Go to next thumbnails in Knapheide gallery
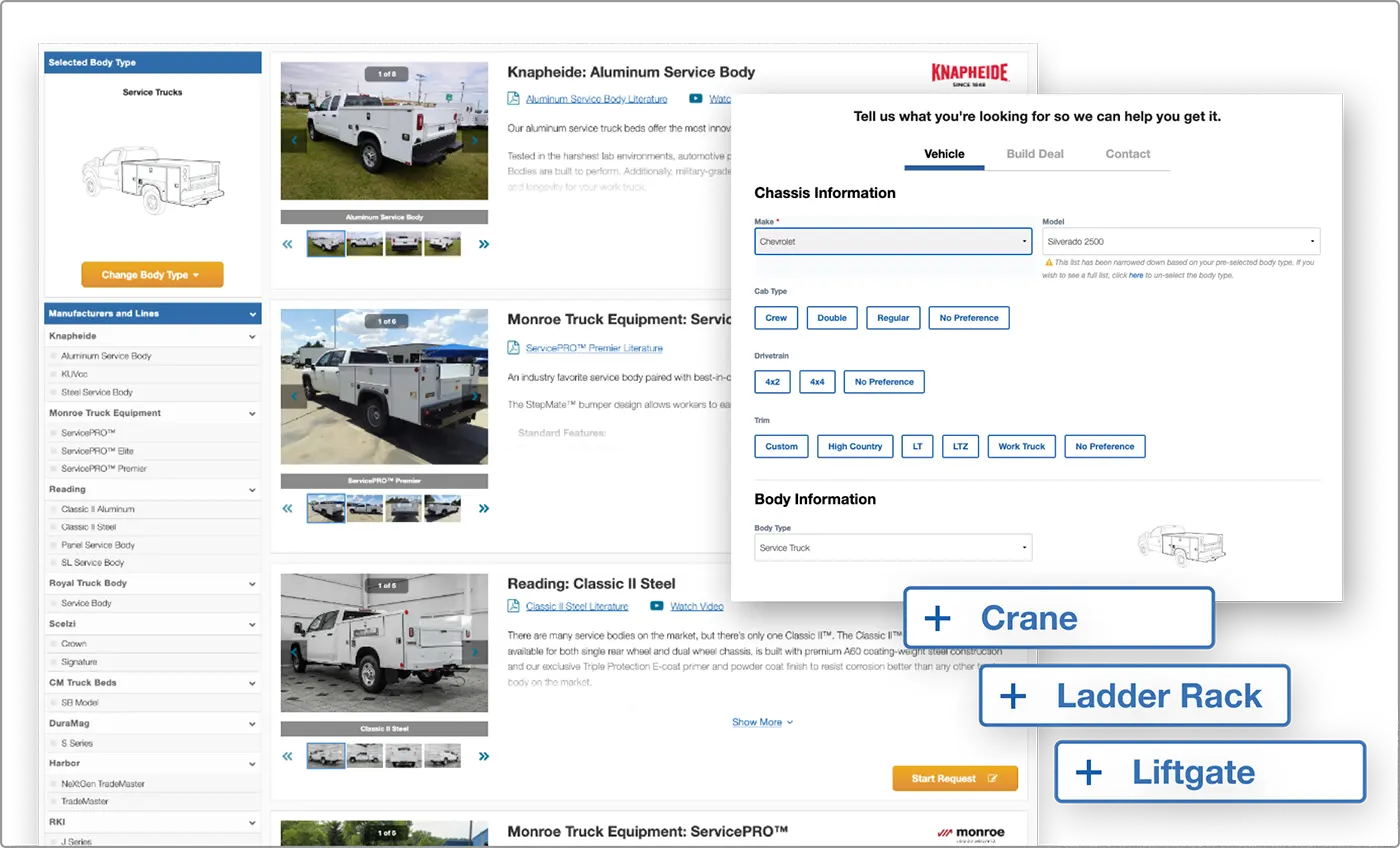The image size is (1400, 848). tap(484, 243)
